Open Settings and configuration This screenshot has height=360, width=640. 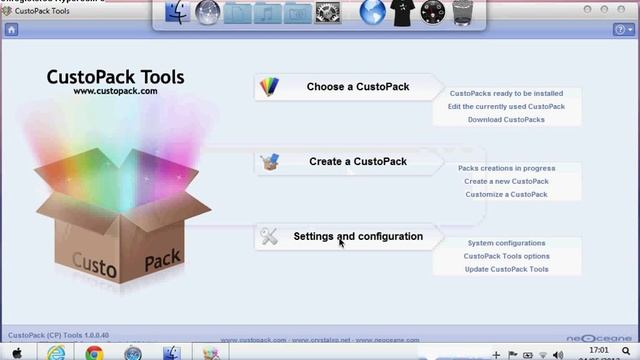click(349, 237)
